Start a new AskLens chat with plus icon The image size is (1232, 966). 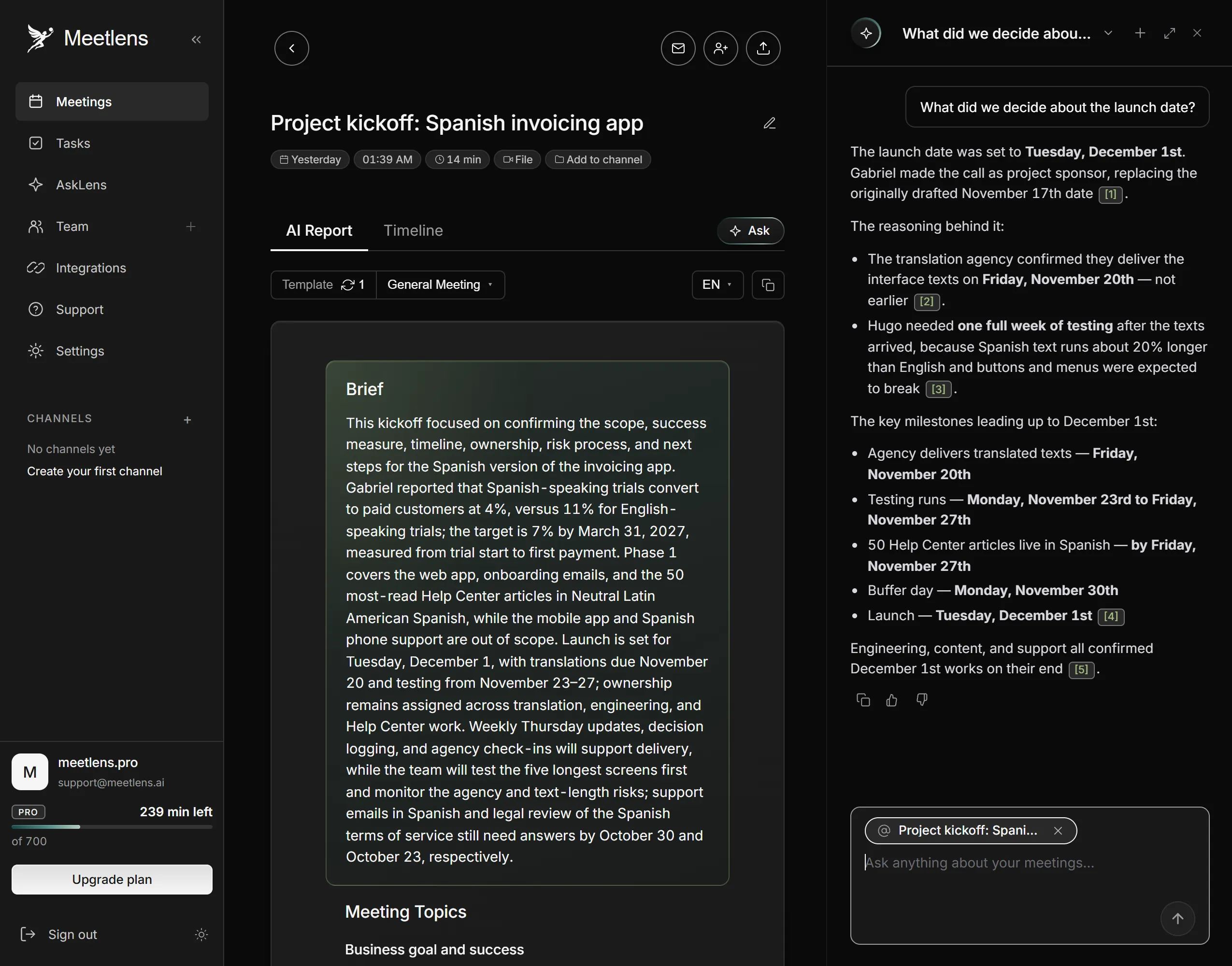(x=1140, y=33)
